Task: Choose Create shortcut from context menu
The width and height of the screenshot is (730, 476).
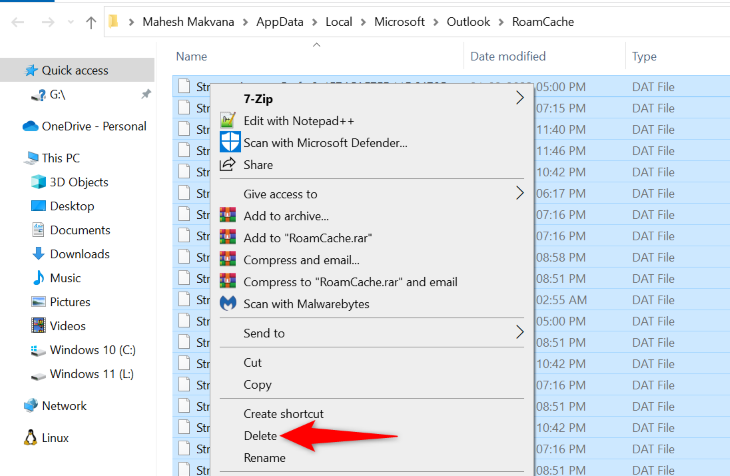Action: coord(372,414)
